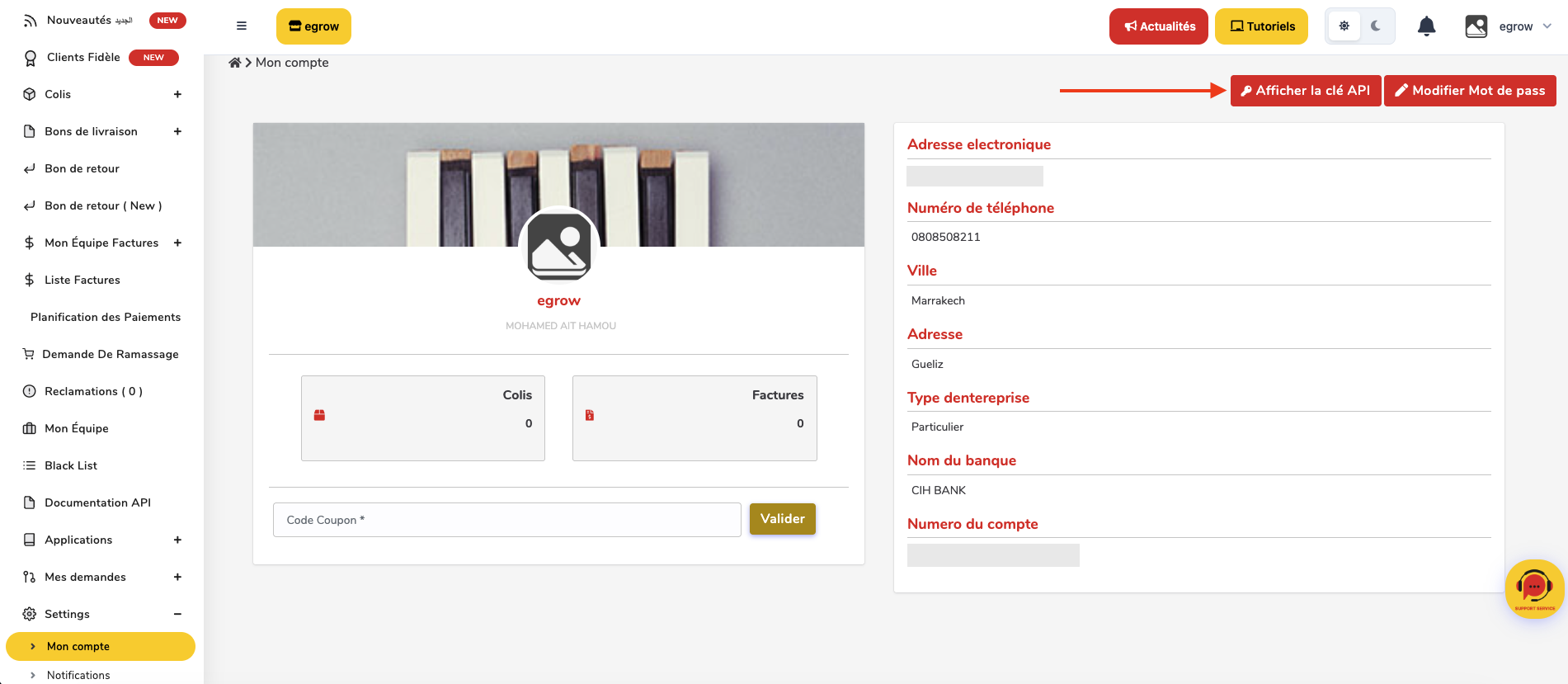Screen dimensions: 1568x684
Task: Click the red Factures document icon
Action: [590, 415]
